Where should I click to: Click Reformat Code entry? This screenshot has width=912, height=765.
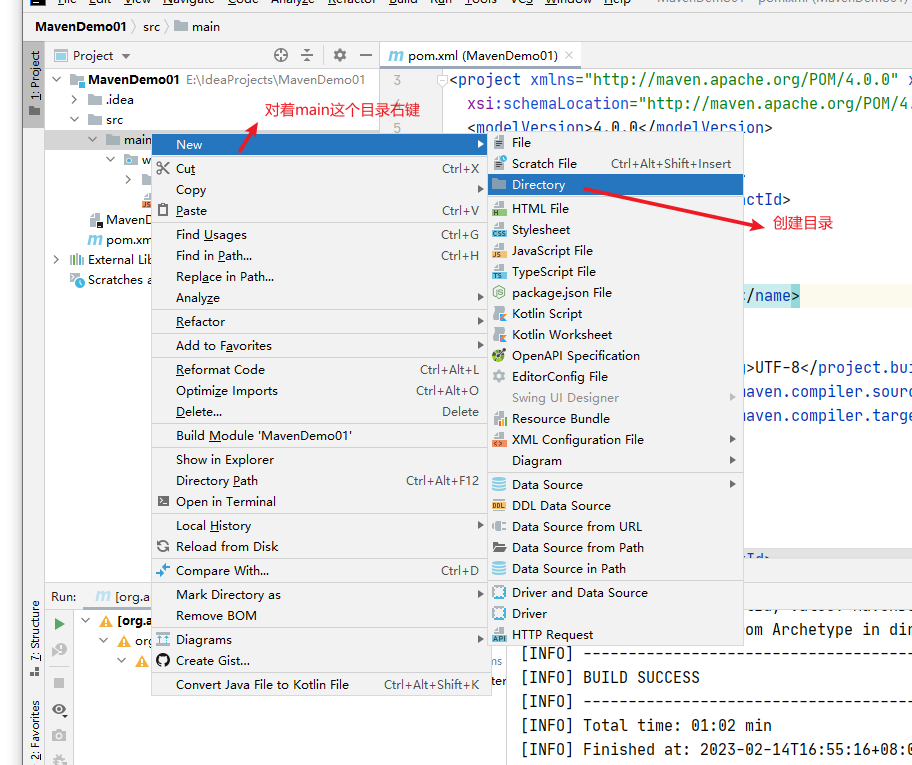319,369
